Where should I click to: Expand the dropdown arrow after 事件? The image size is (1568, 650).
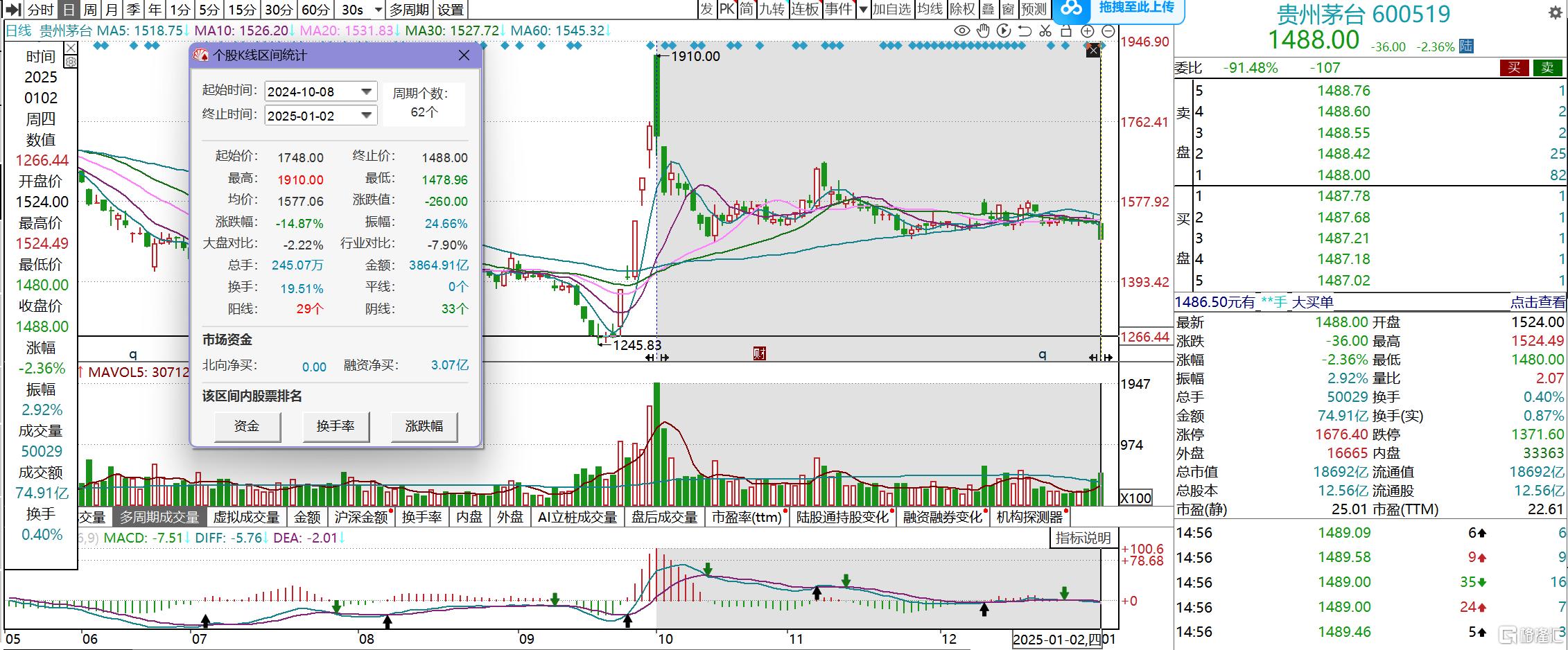pos(863,10)
